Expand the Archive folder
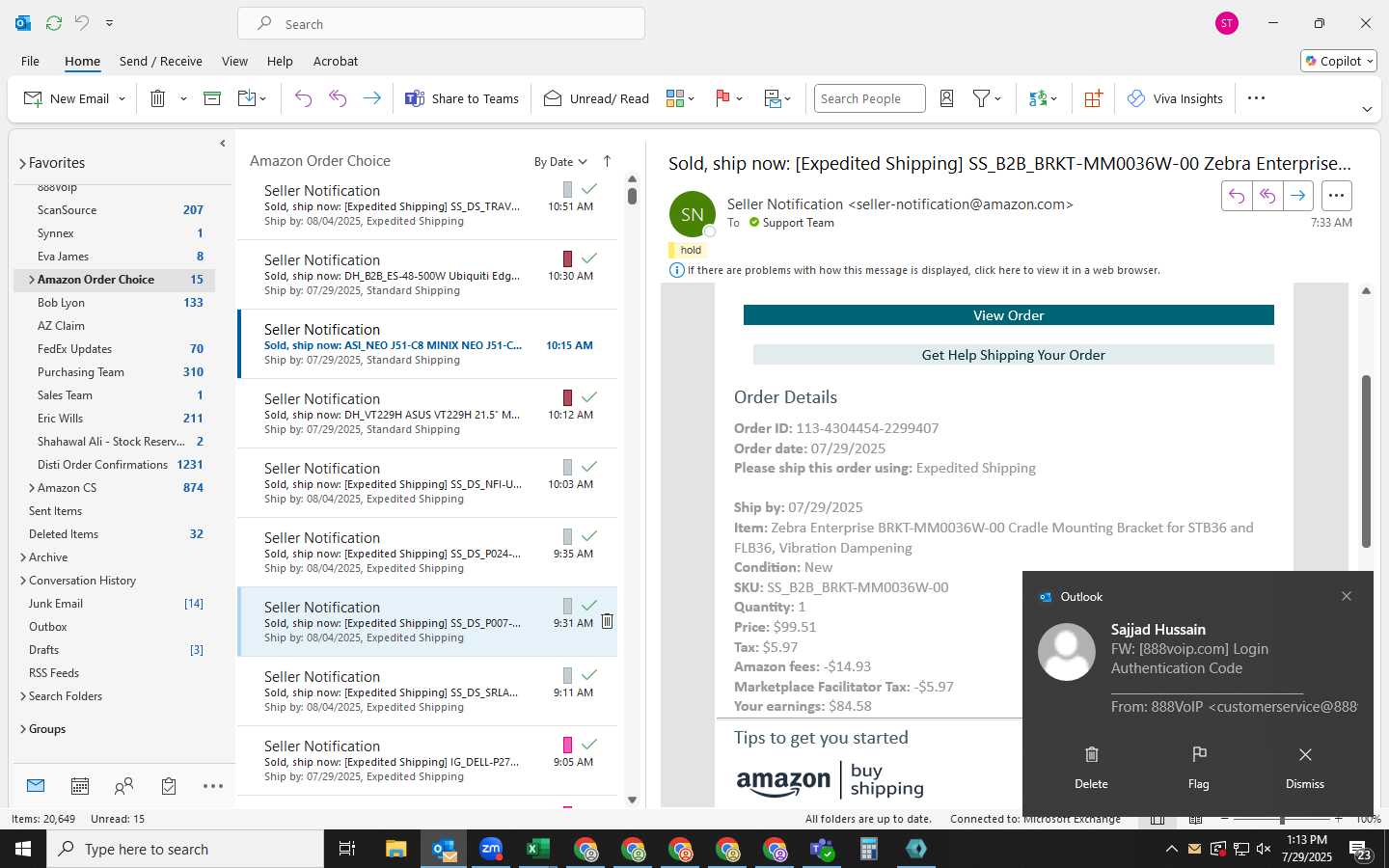 click(23, 557)
